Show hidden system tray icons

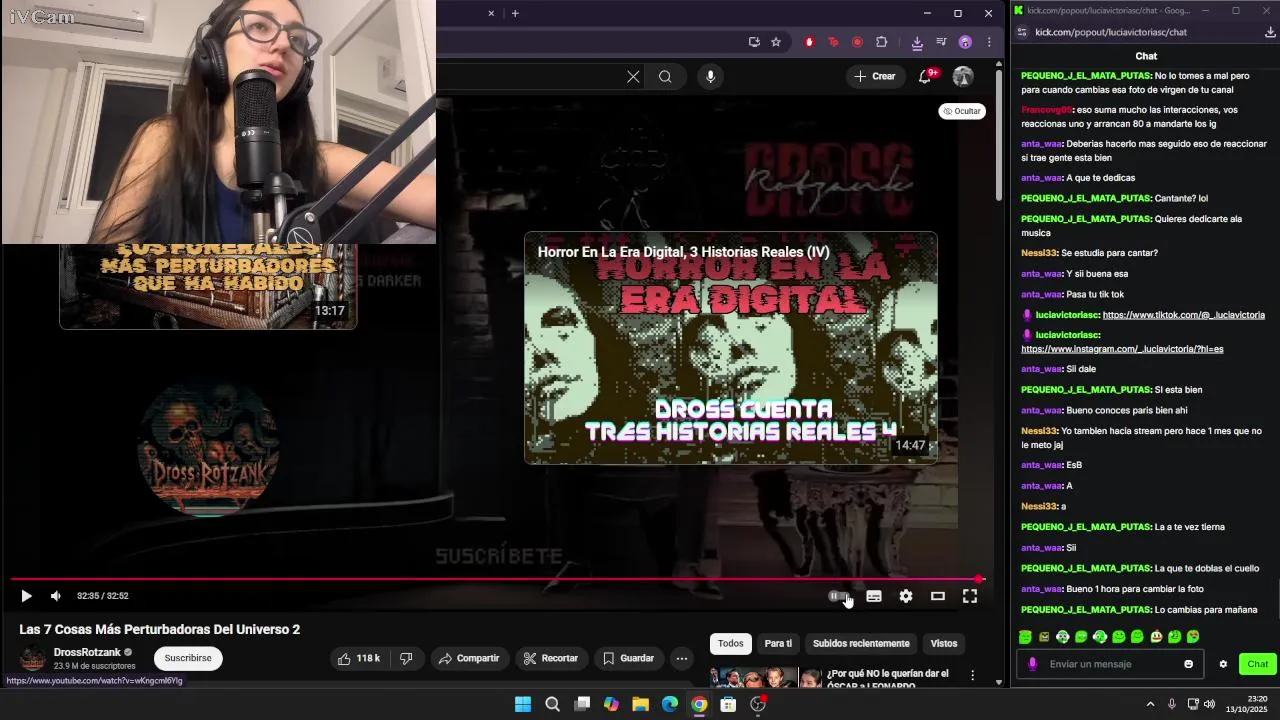[1150, 704]
